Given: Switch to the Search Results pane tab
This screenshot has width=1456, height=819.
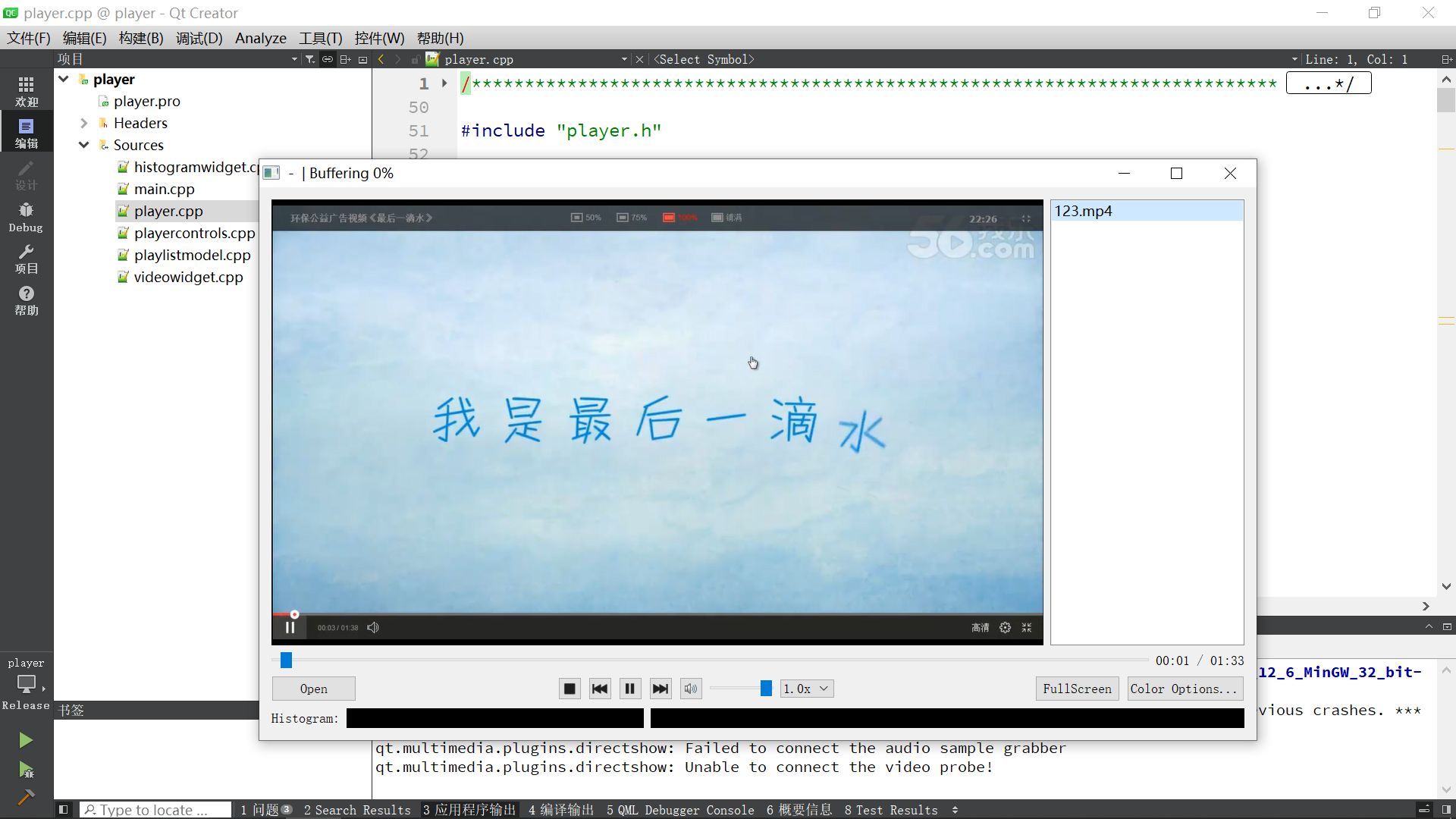Looking at the screenshot, I should [357, 810].
